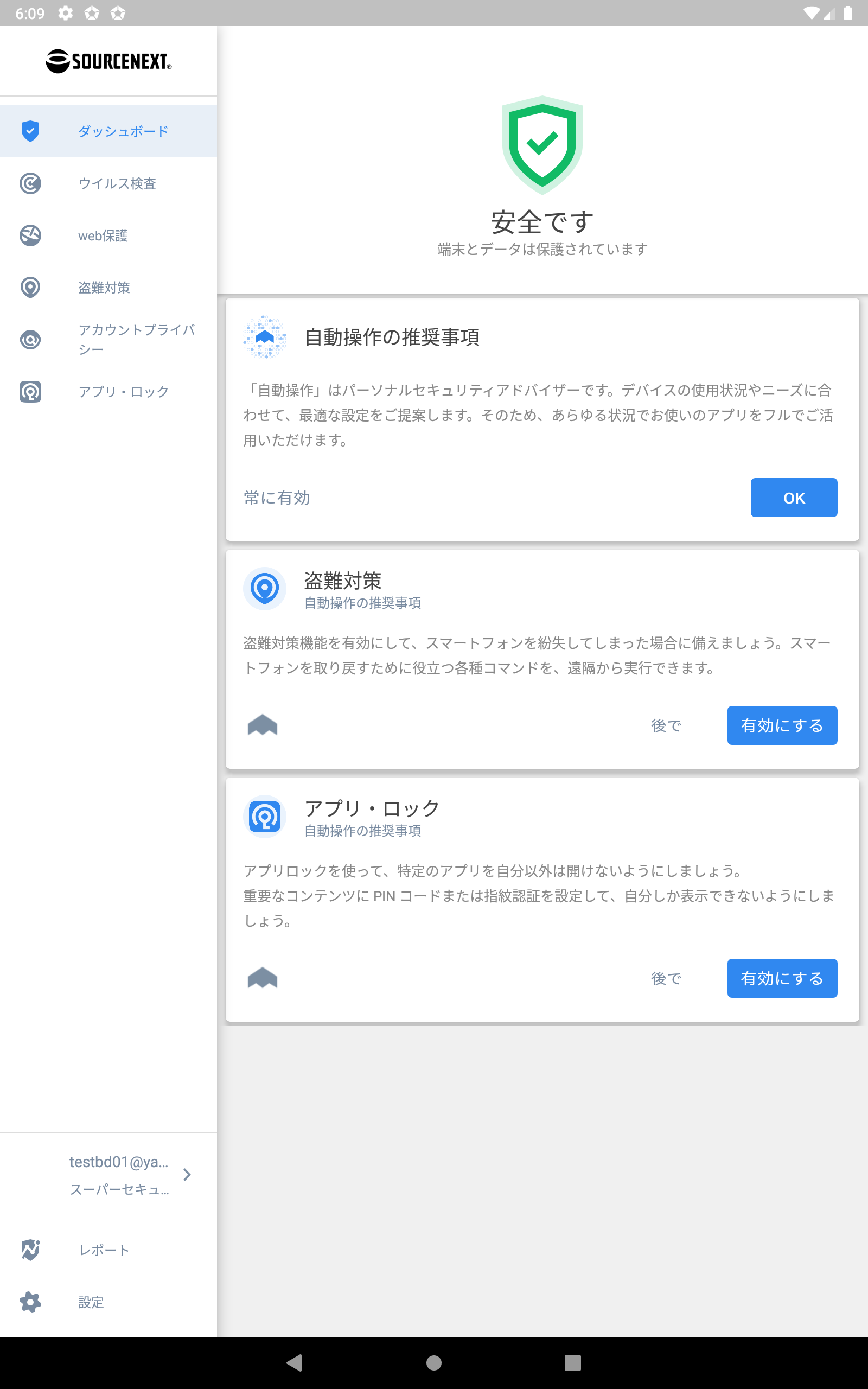Image resolution: width=868 pixels, height=1389 pixels.
Task: Click the dashboard shield icon in sidebar
Action: pos(30,131)
